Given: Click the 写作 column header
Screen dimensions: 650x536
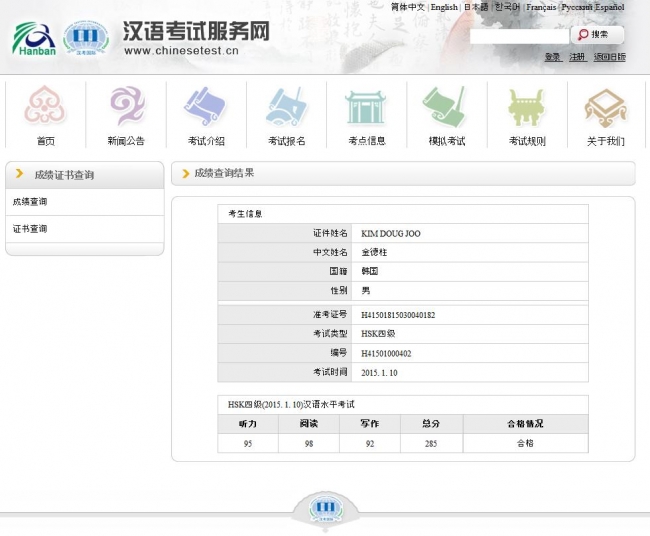Looking at the screenshot, I should [370, 424].
